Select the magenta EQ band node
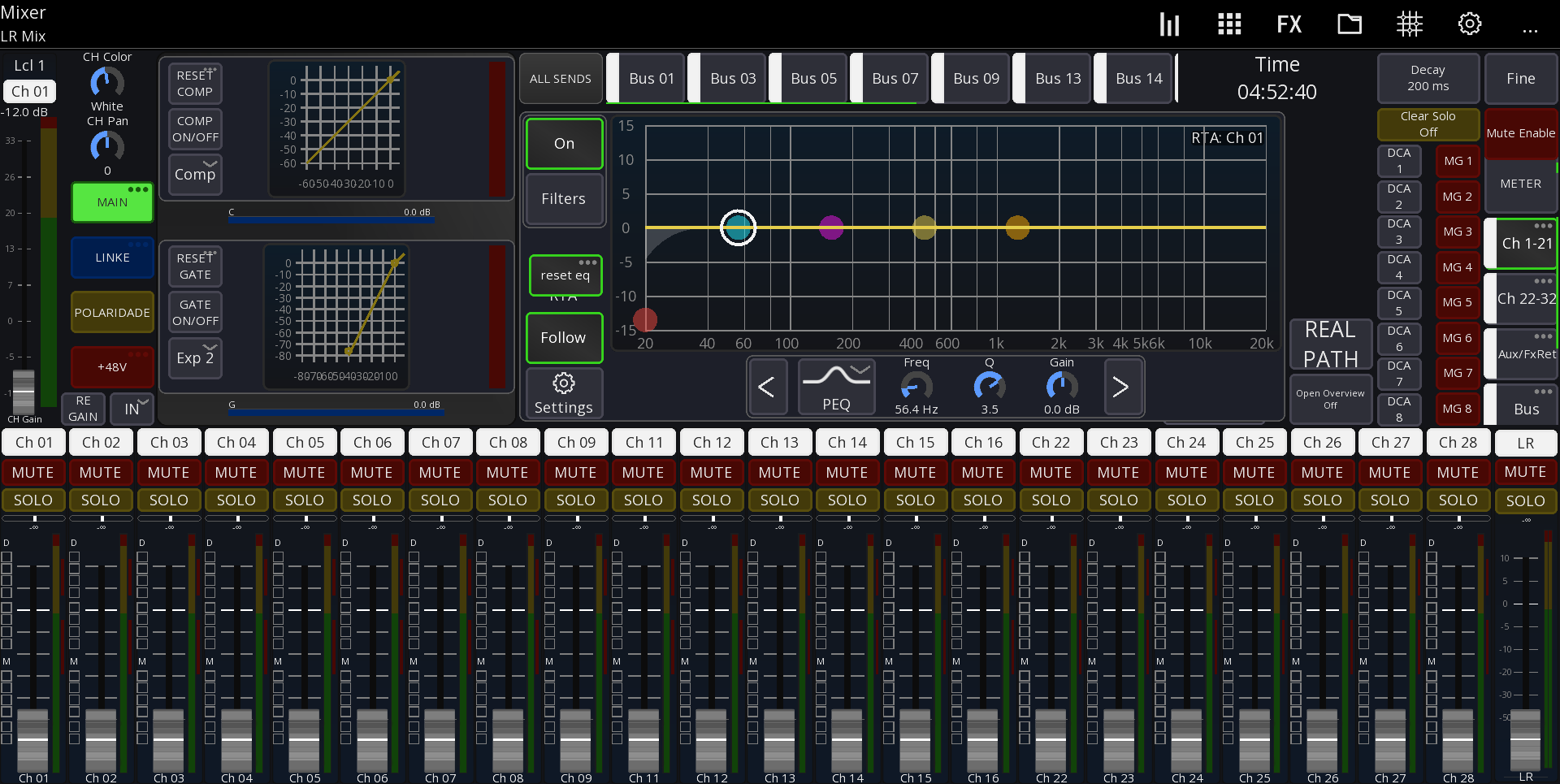Viewport: 1560px width, 784px height. point(830,227)
